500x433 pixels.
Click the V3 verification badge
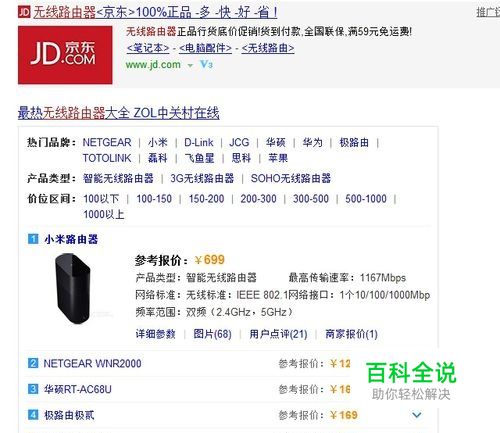click(206, 64)
